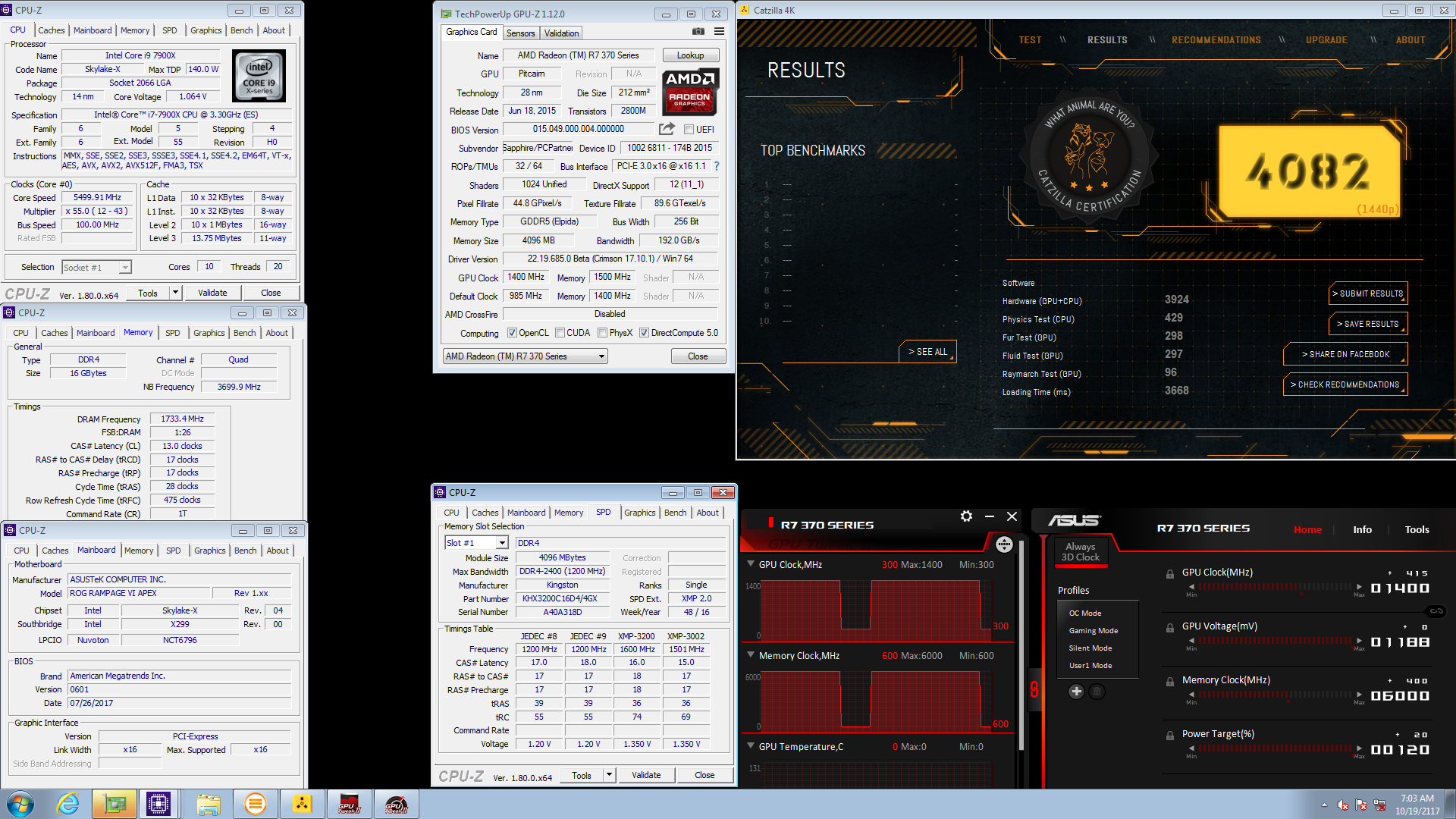Toggle CUDA checkbox in GPU-Z

pos(560,333)
